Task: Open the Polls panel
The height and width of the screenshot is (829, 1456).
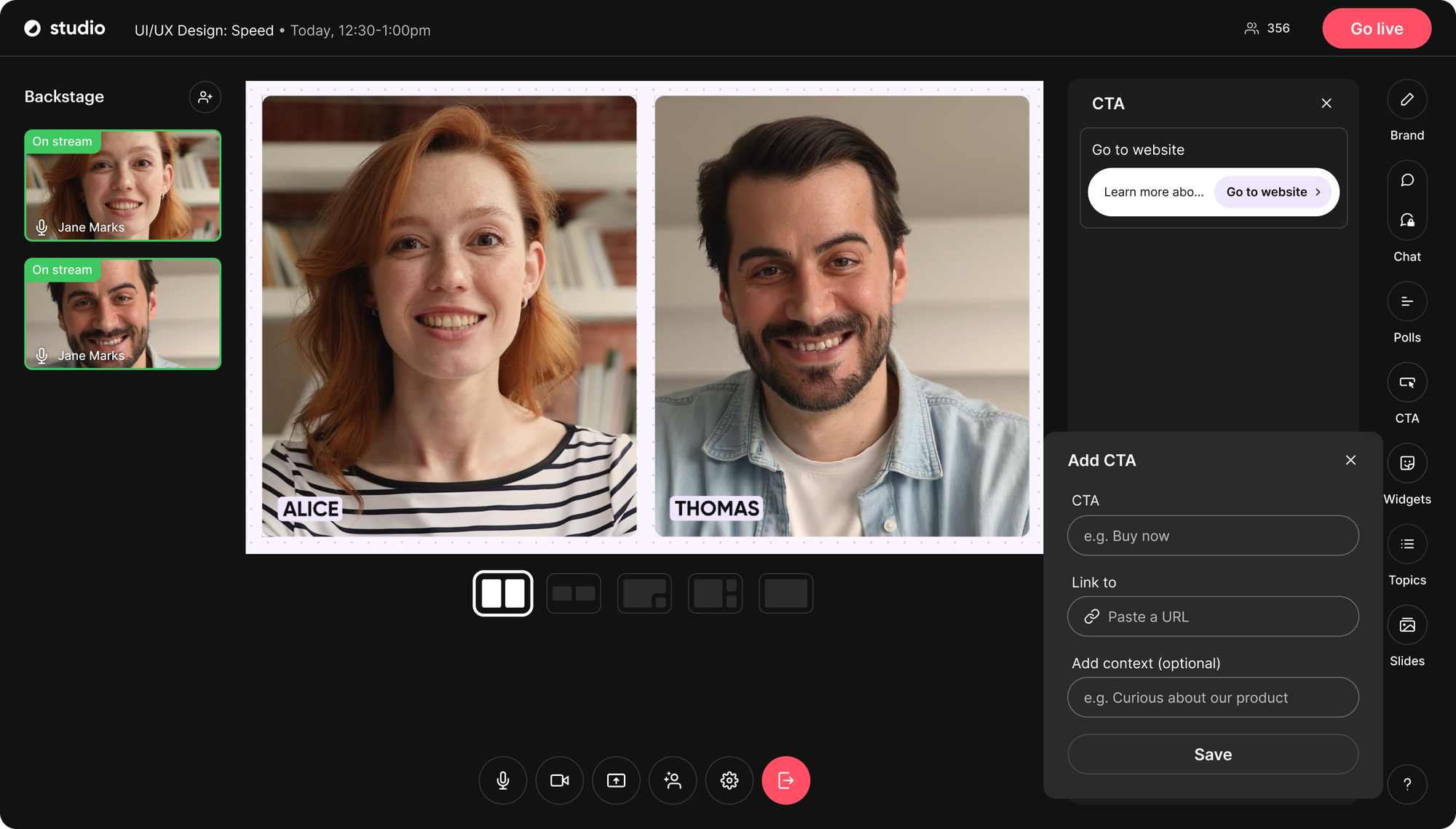Action: click(x=1406, y=301)
